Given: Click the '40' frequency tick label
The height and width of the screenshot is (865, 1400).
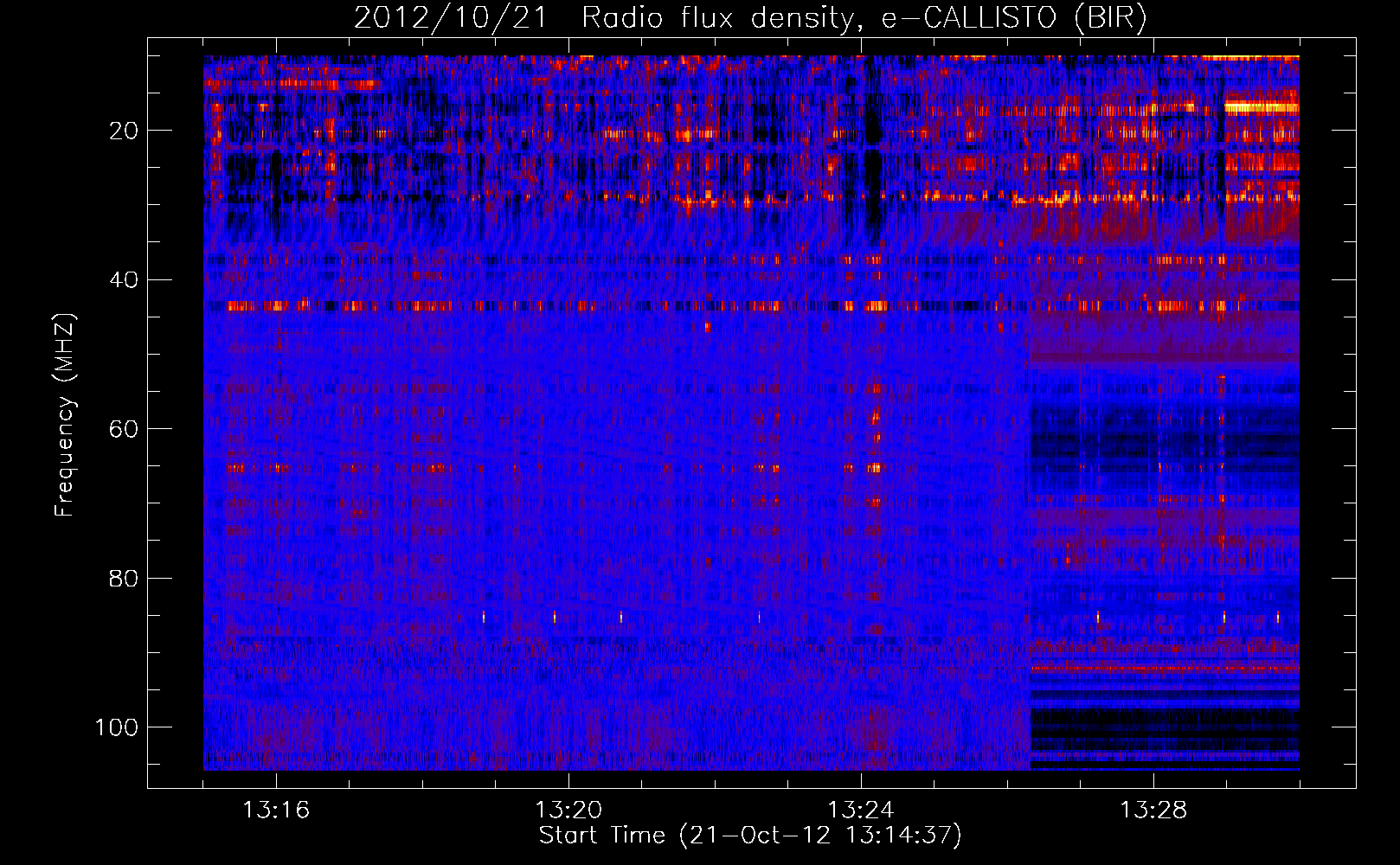Looking at the screenshot, I should tap(124, 280).
